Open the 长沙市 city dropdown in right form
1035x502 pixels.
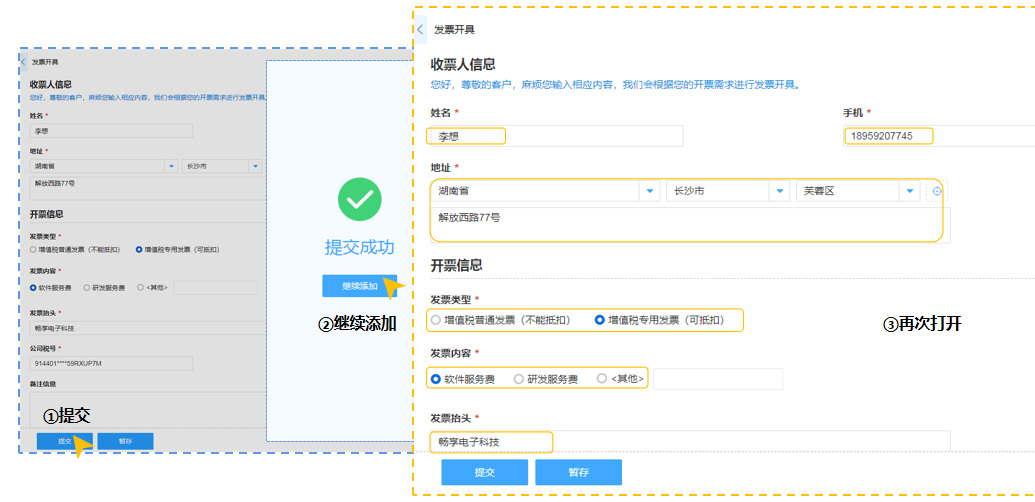(x=779, y=191)
